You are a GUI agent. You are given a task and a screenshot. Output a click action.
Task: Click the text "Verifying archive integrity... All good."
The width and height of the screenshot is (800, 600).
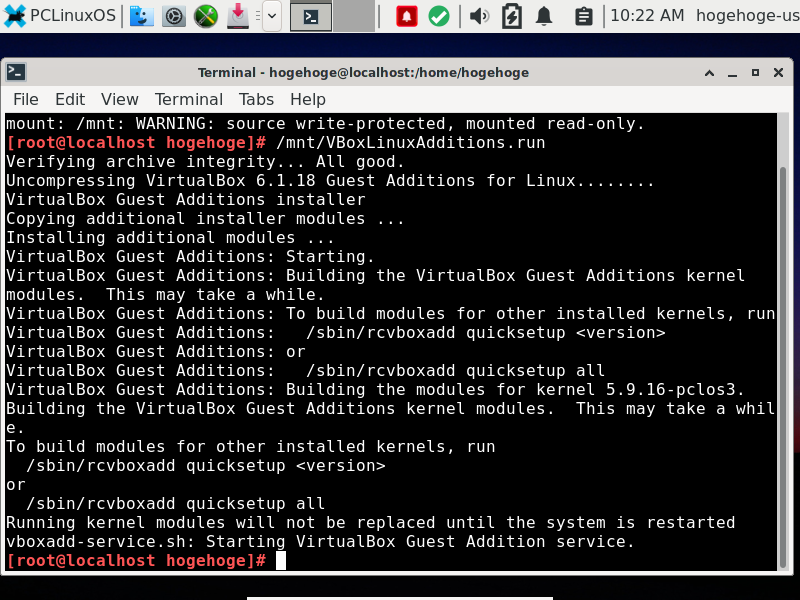point(205,162)
